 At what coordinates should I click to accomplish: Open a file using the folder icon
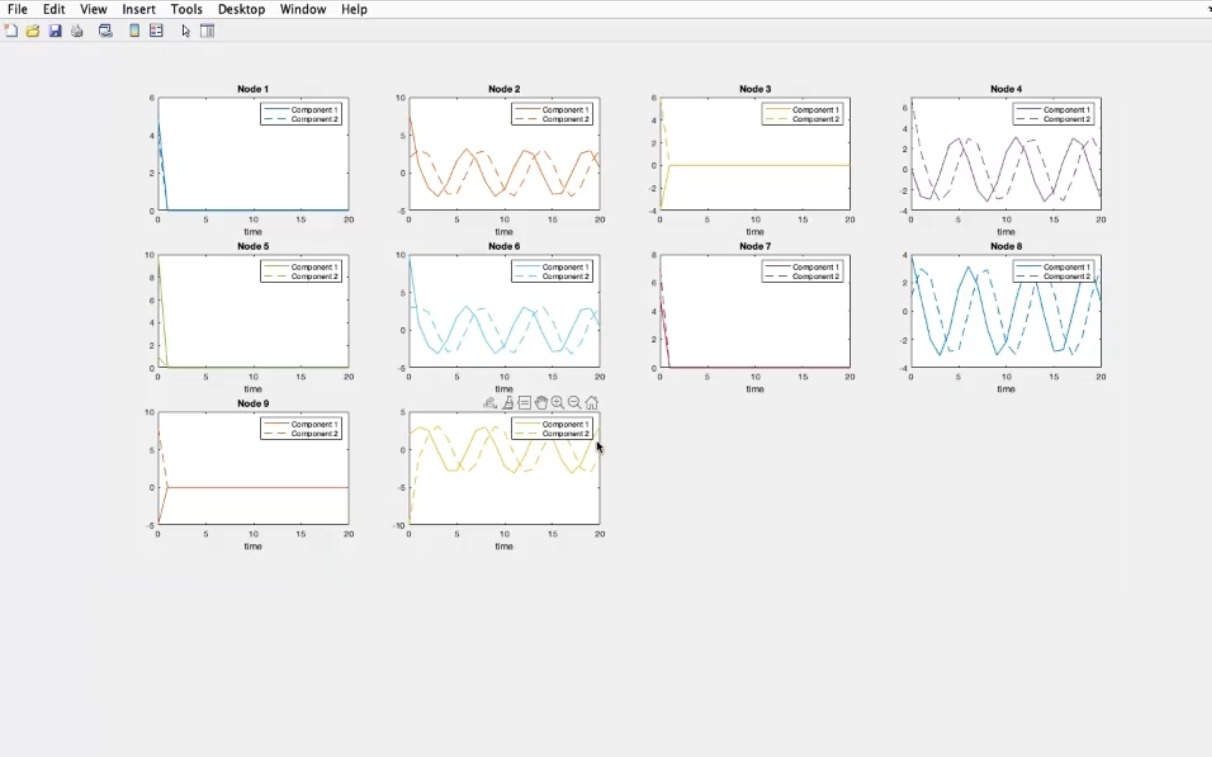pos(33,31)
